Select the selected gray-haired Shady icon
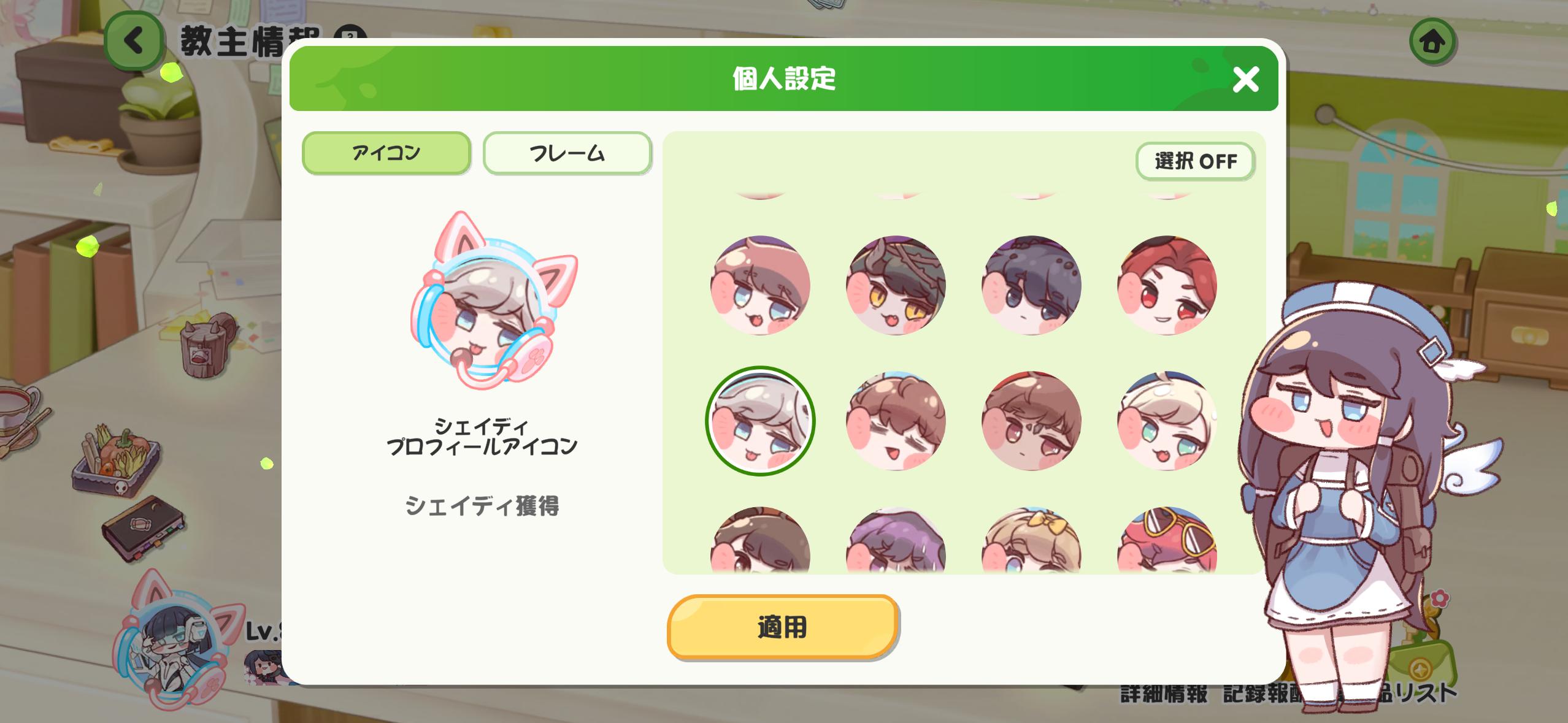The height and width of the screenshot is (723, 1568). click(760, 421)
